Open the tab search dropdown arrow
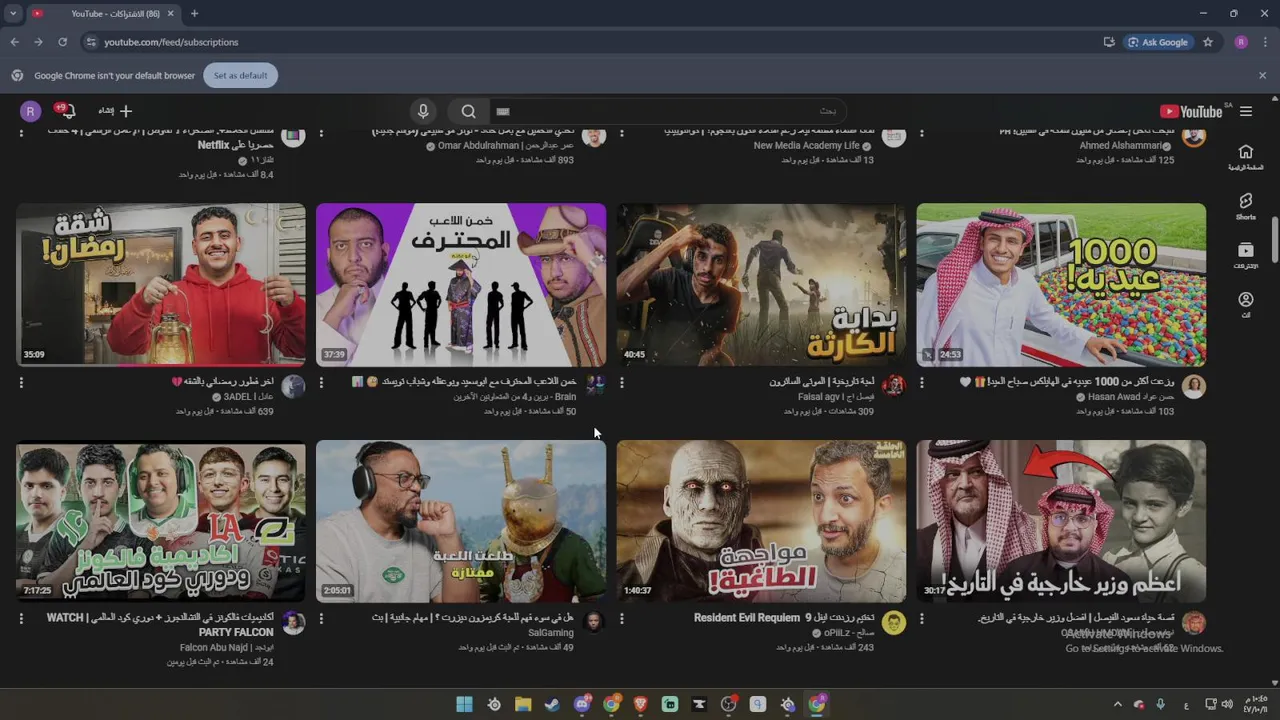The height and width of the screenshot is (720, 1280). point(12,13)
